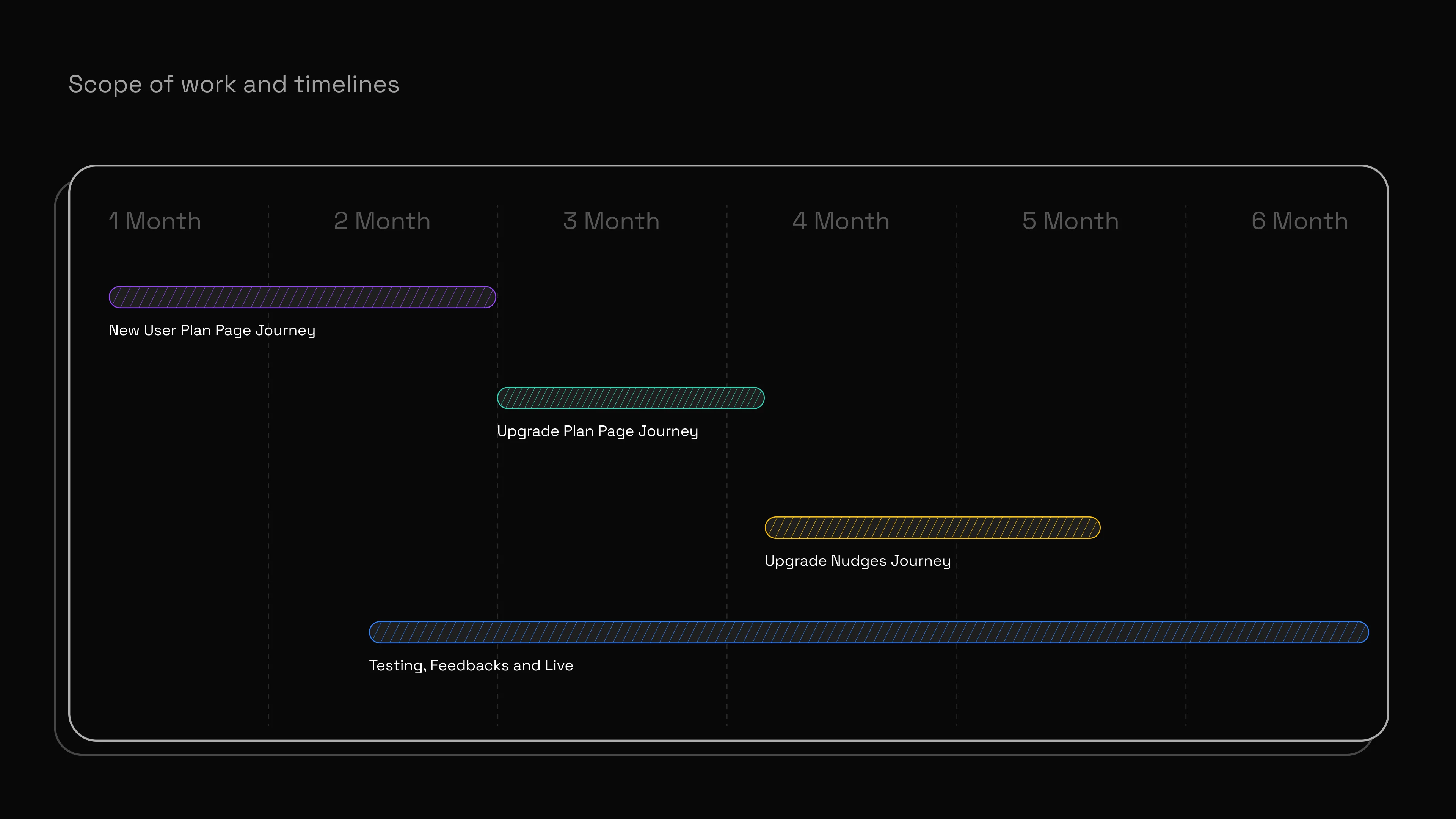Click 'New User Plan Page Journey' label
Viewport: 1456px width, 819px height.
click(x=212, y=331)
